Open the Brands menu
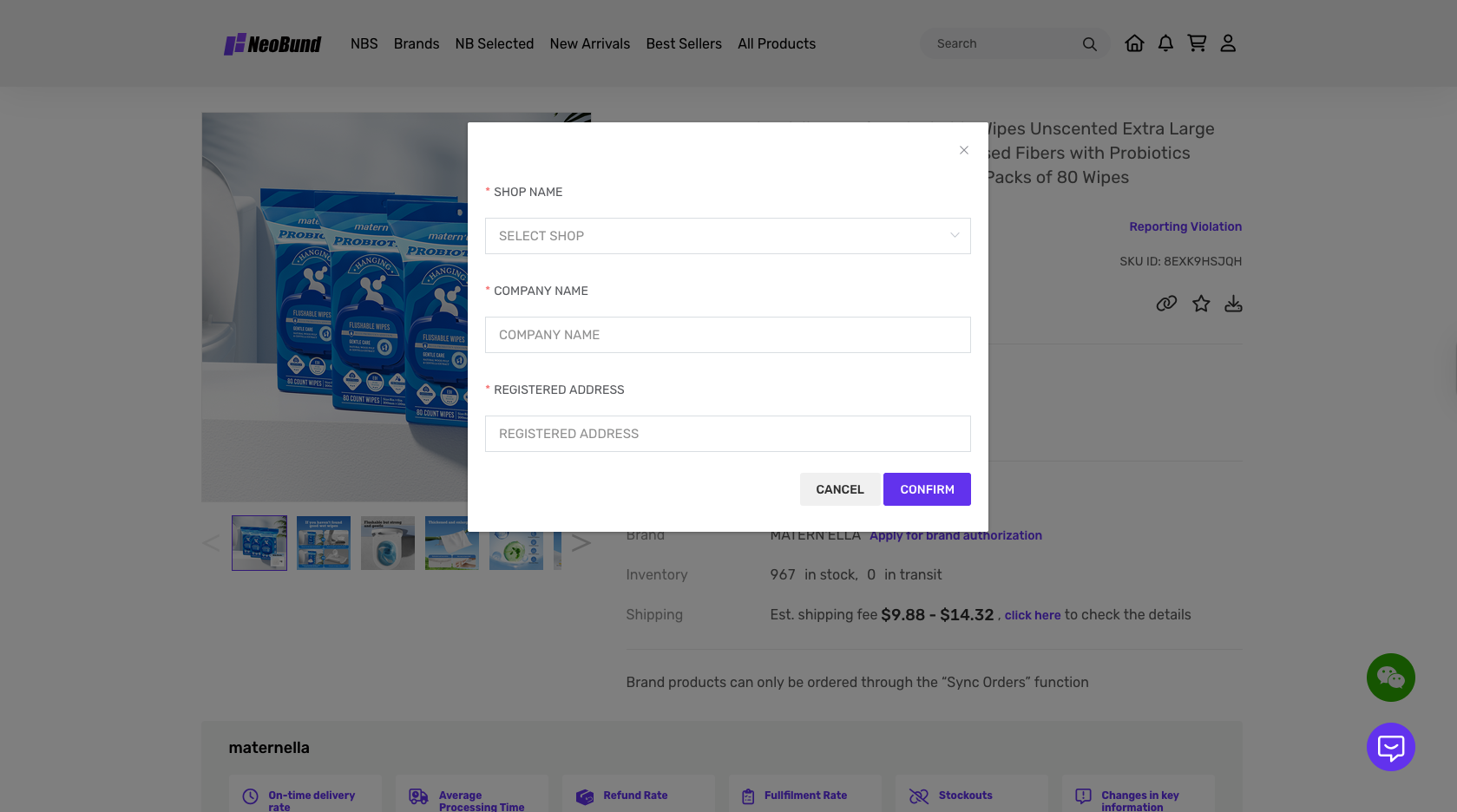Image resolution: width=1457 pixels, height=812 pixels. click(417, 43)
